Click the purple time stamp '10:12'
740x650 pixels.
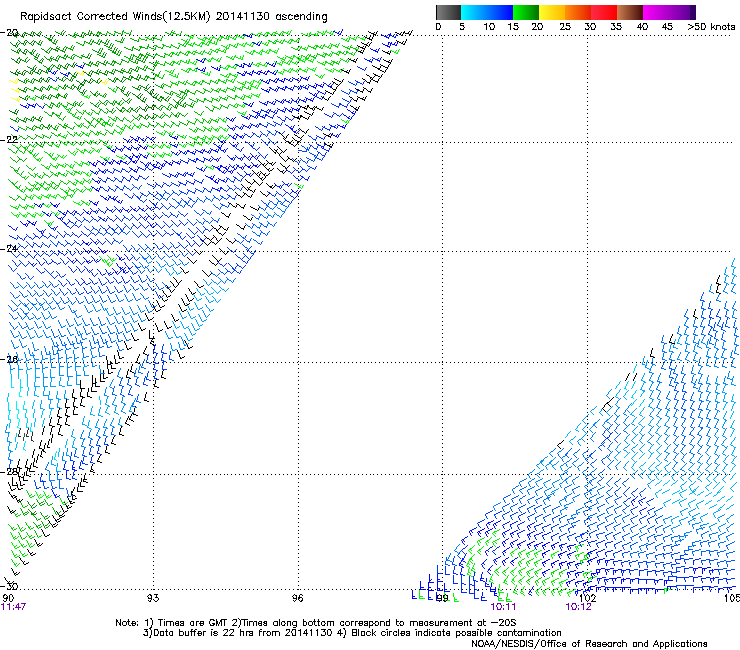click(578, 607)
